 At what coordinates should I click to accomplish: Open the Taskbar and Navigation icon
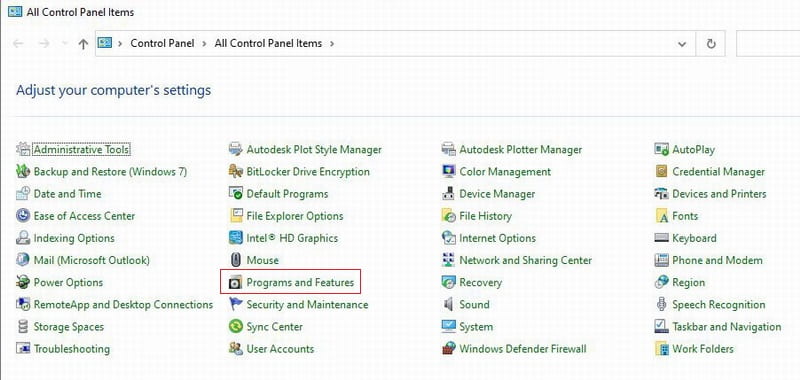(661, 326)
